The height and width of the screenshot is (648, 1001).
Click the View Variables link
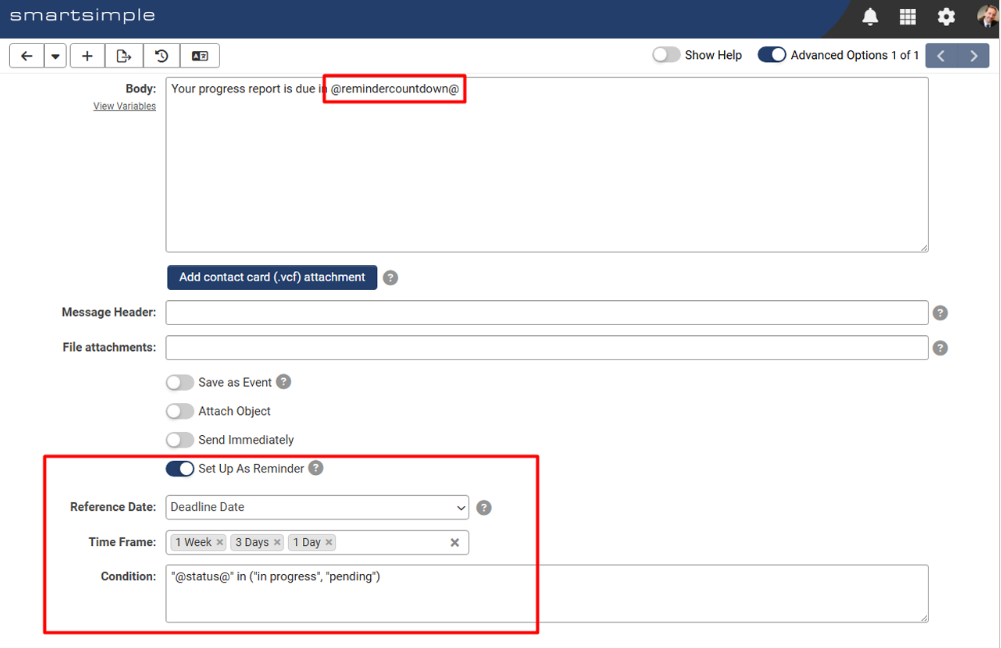124,106
